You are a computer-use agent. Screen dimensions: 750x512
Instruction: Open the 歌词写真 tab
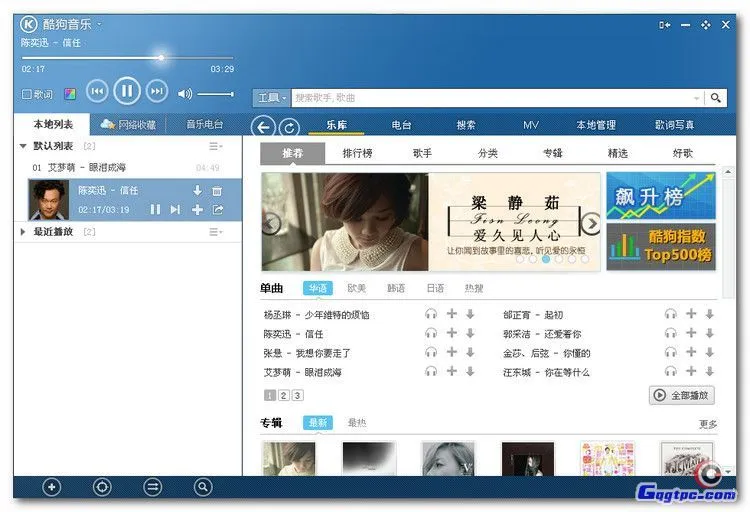(x=674, y=125)
